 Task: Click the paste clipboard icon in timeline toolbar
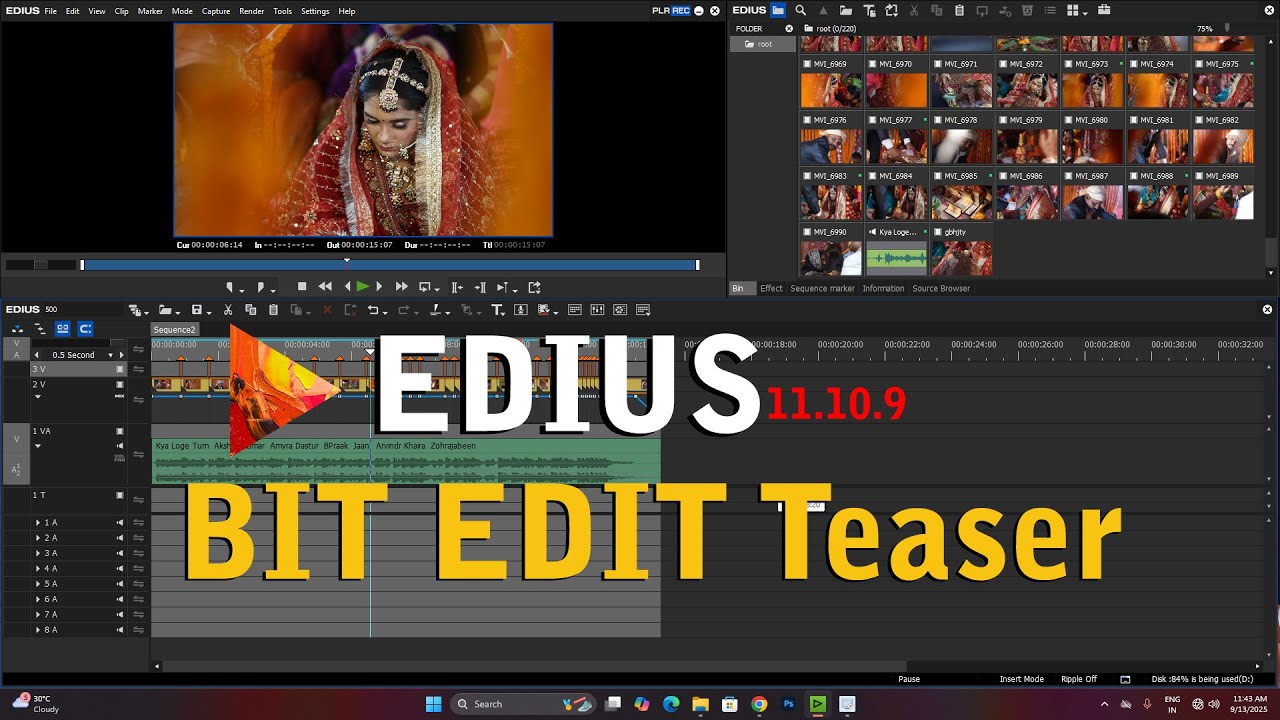coord(273,310)
